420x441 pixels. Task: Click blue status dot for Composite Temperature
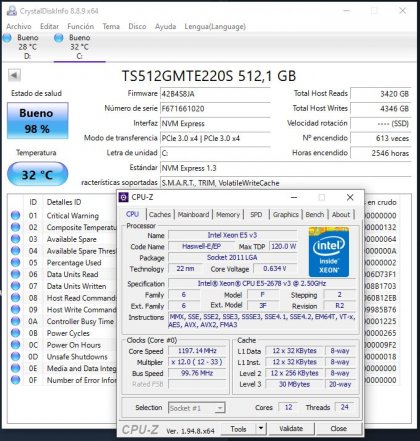[15, 227]
